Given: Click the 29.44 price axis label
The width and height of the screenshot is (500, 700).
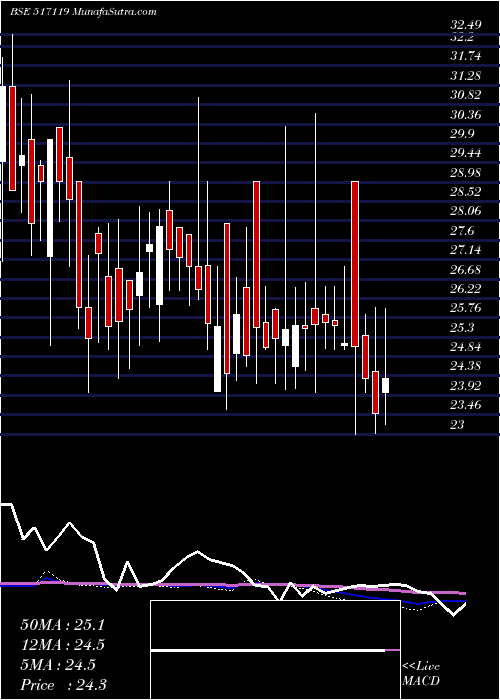Looking at the screenshot, I should pos(466,153).
